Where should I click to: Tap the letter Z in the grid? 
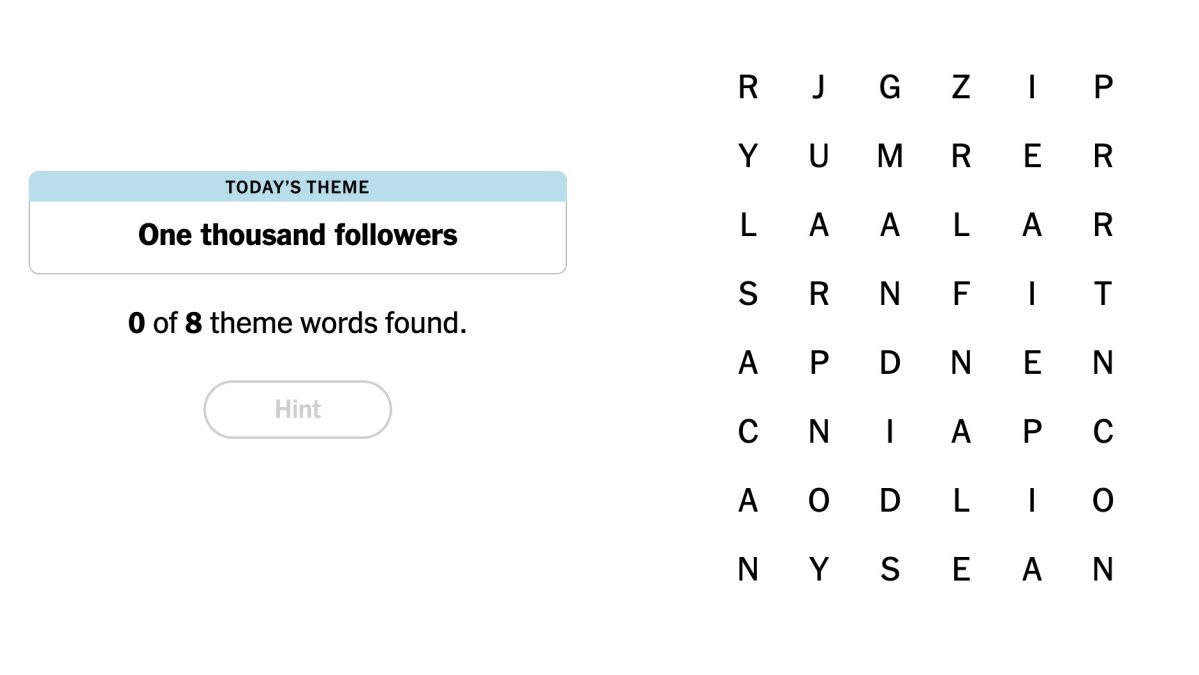[960, 87]
